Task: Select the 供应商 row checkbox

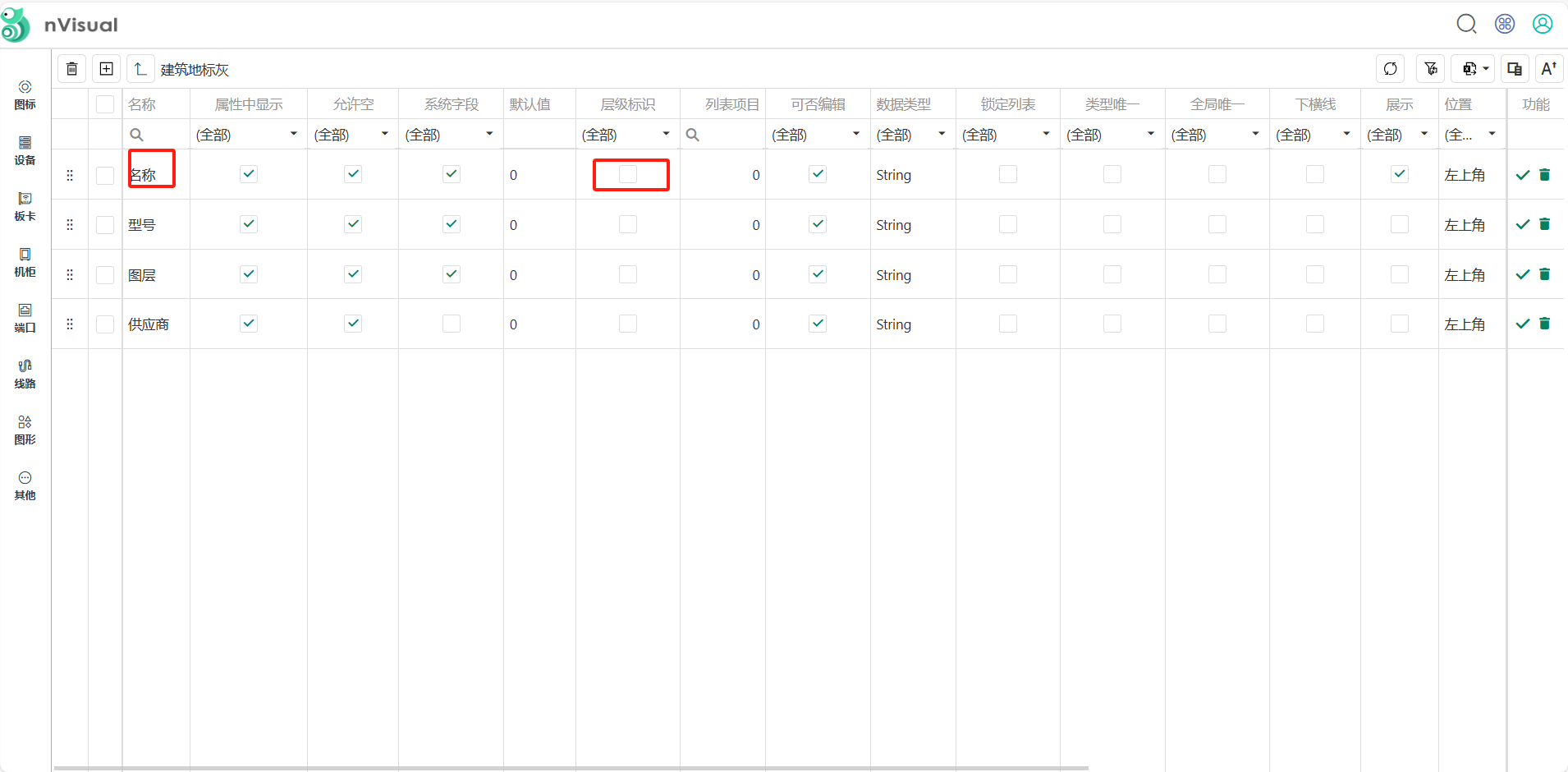Action: click(x=105, y=324)
